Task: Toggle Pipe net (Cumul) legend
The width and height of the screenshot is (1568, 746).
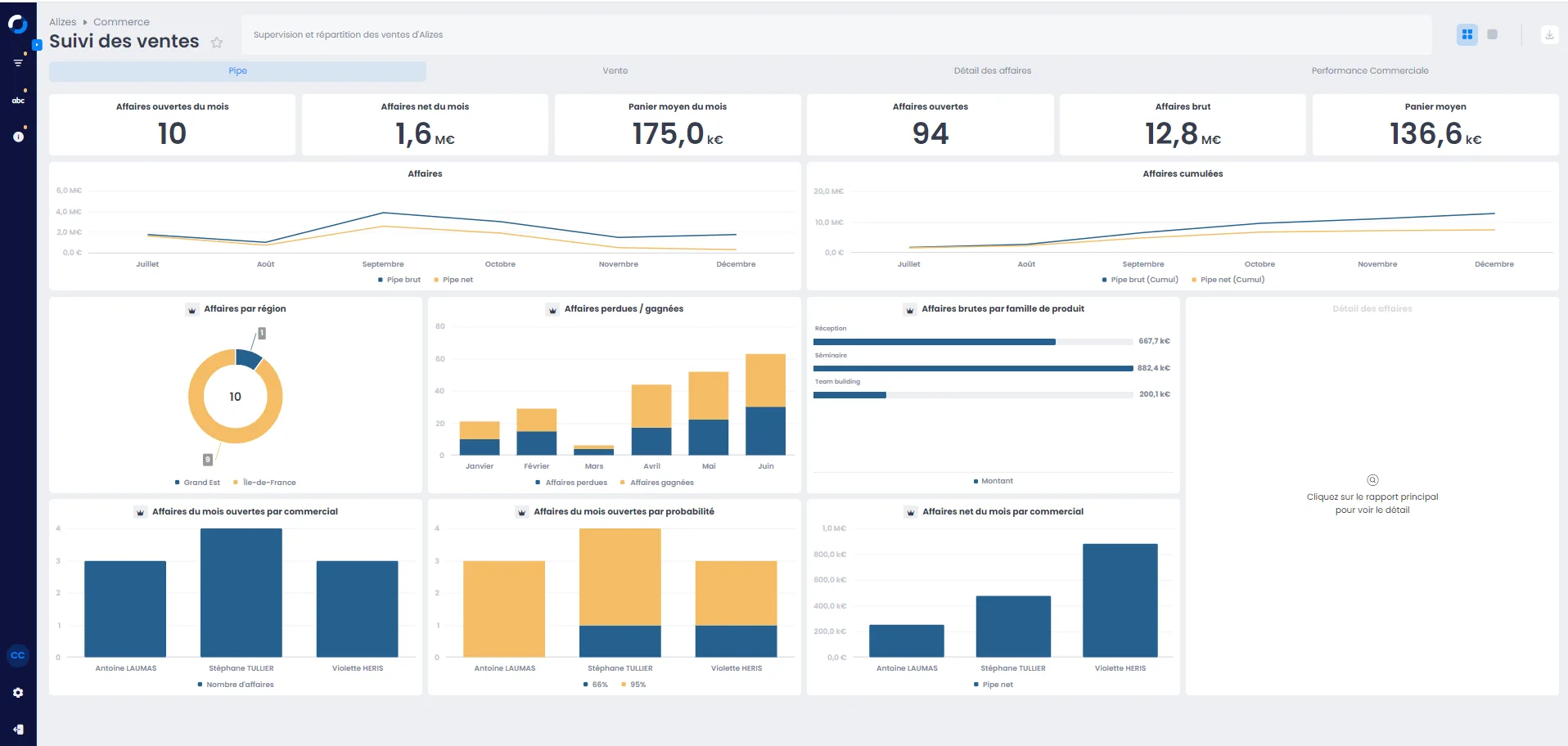Action: pos(1228,280)
